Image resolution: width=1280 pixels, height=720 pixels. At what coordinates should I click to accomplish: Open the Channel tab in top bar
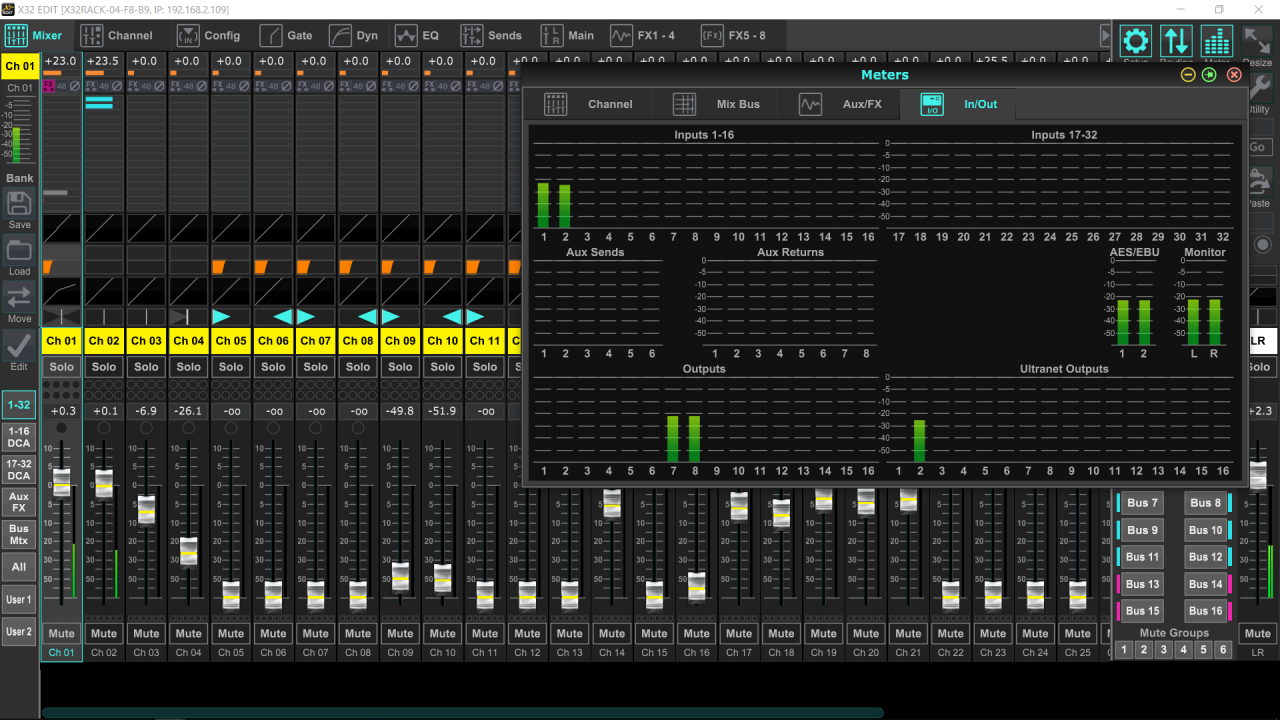(x=117, y=35)
